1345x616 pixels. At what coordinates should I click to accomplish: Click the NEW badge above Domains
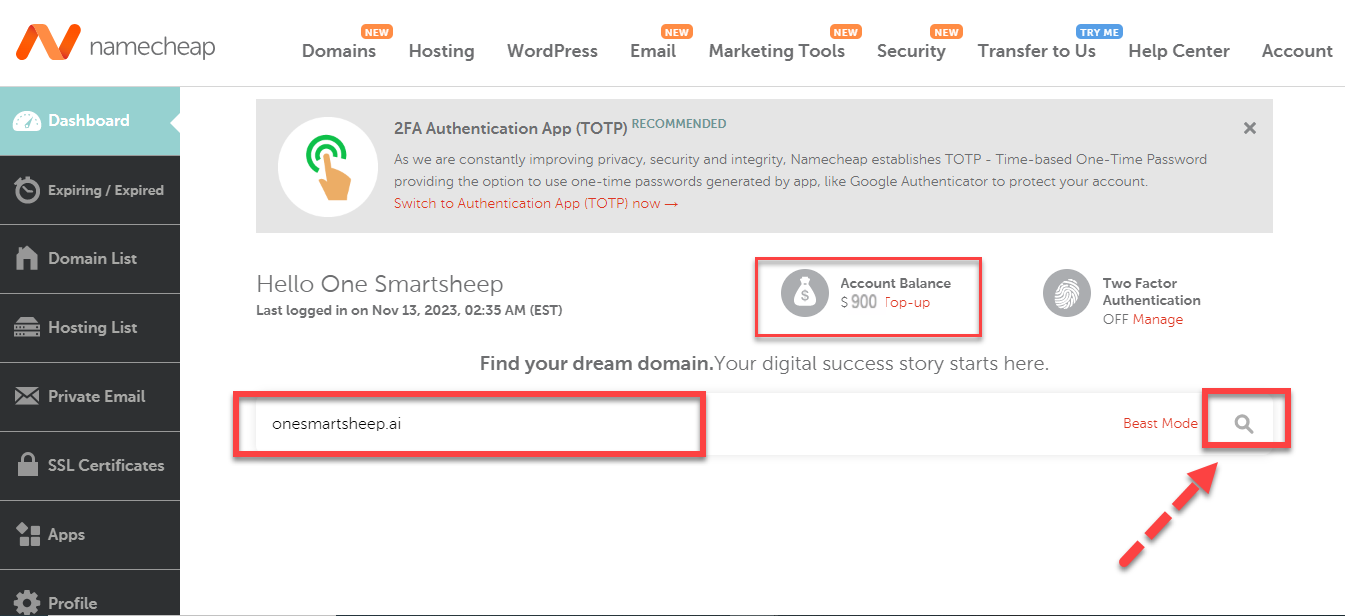376,32
